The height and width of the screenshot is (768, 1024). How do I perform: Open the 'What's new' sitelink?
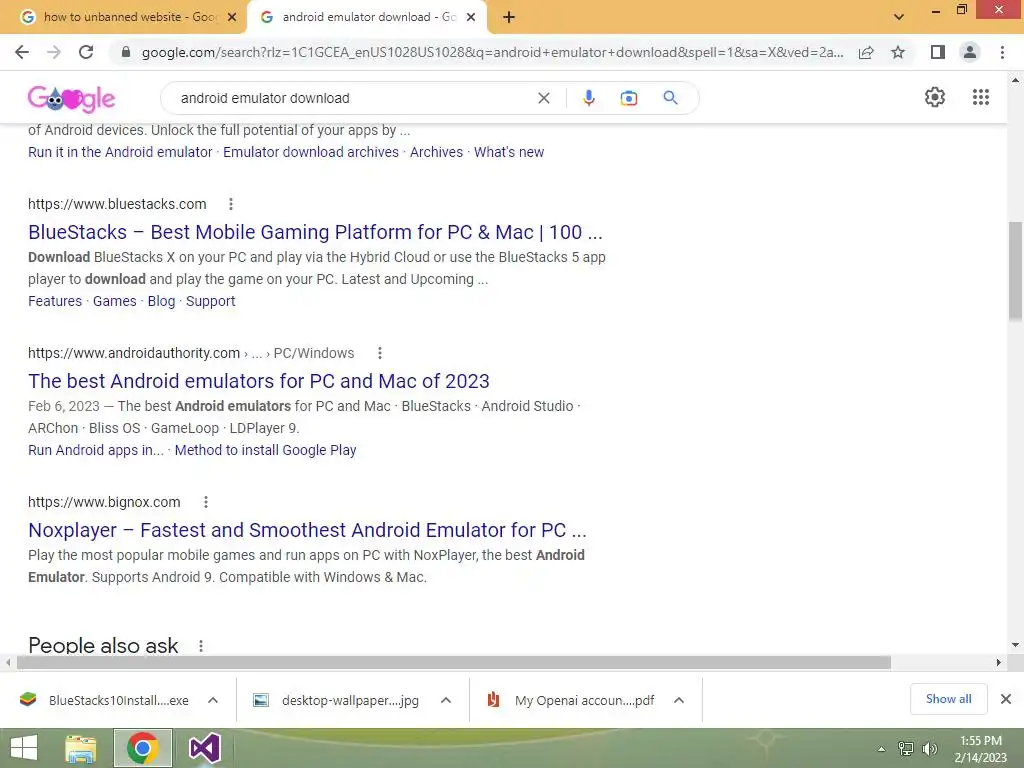point(509,152)
